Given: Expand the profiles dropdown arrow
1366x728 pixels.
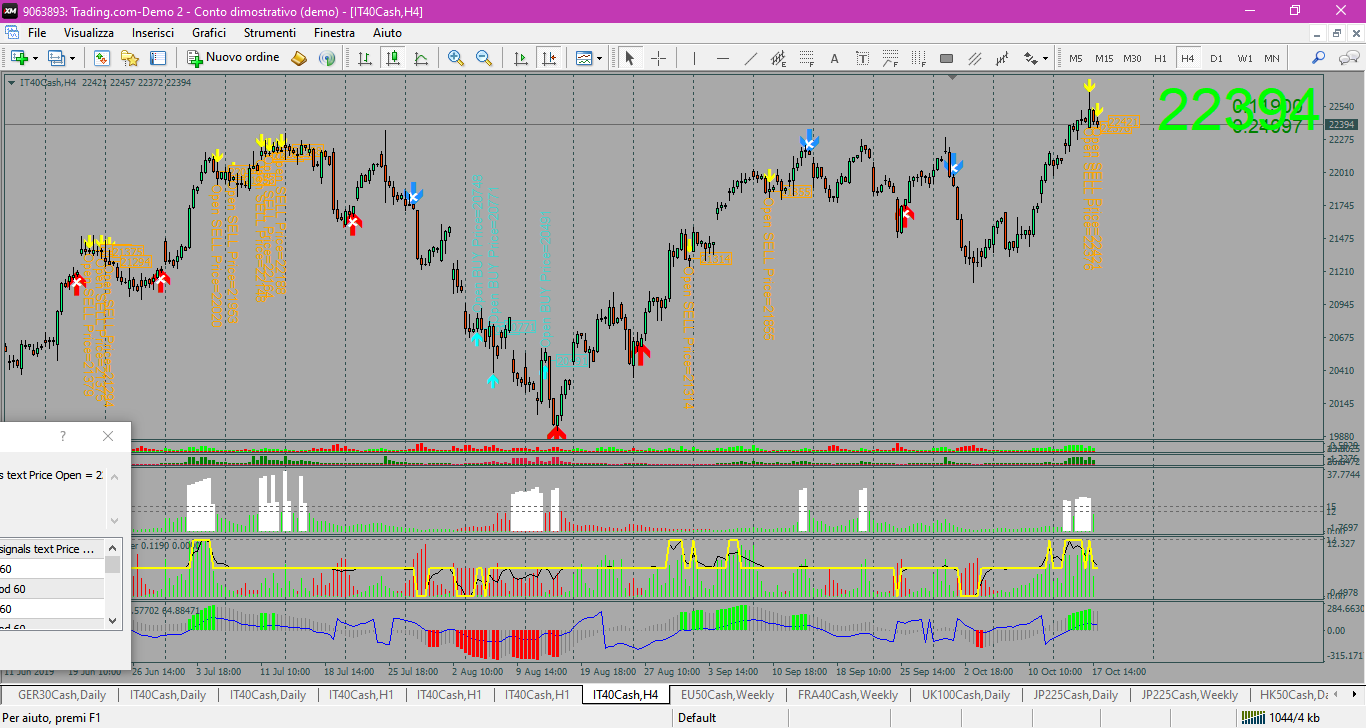Looking at the screenshot, I should coord(72,58).
